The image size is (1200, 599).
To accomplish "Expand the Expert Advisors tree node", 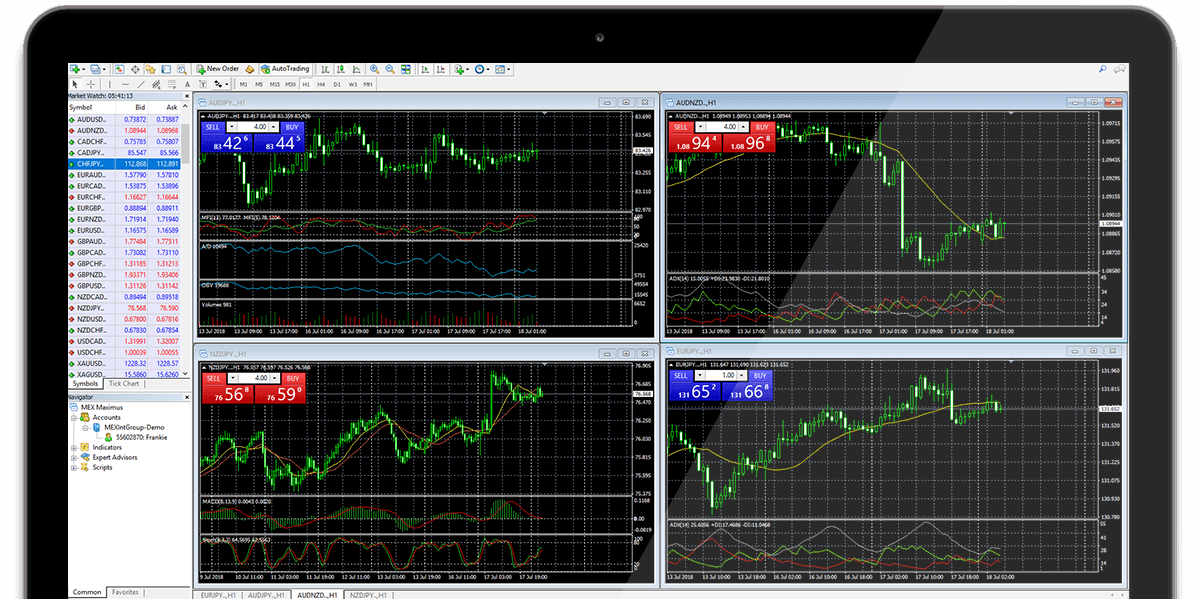I will (74, 457).
